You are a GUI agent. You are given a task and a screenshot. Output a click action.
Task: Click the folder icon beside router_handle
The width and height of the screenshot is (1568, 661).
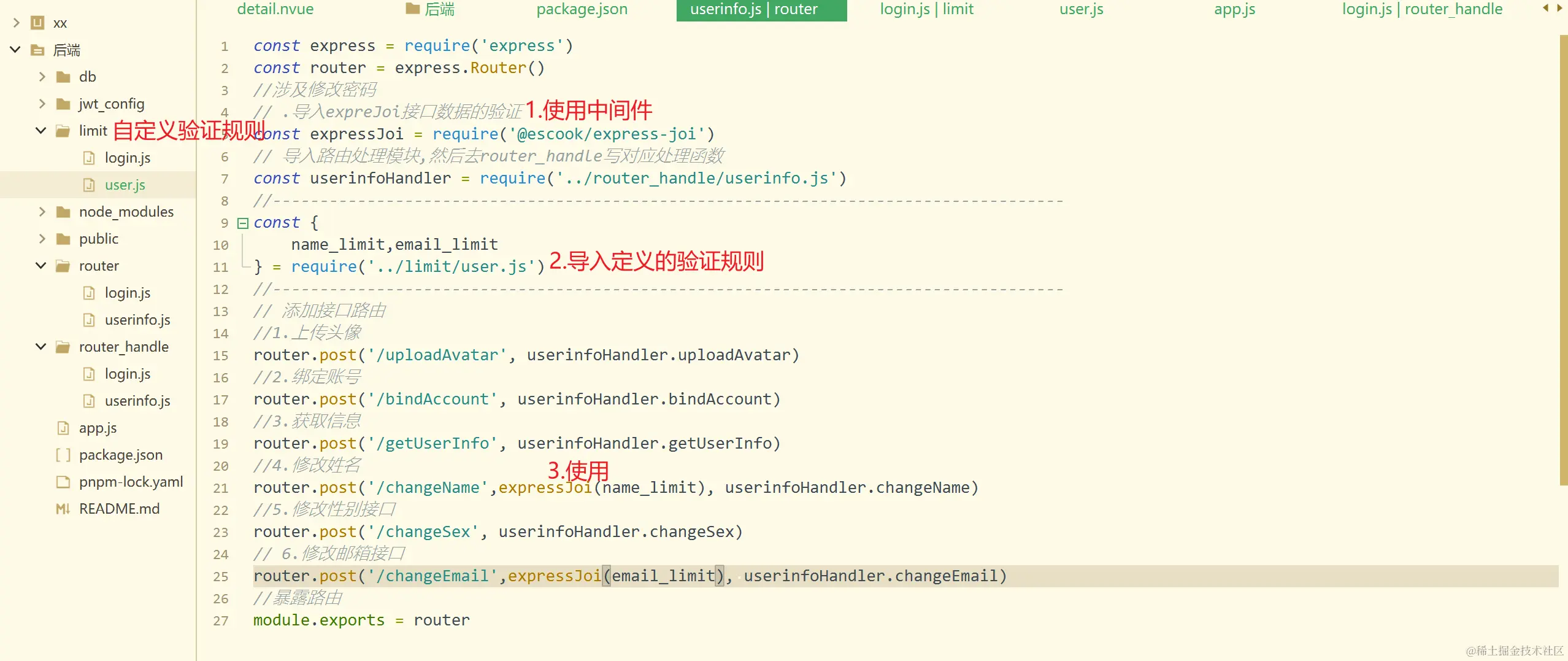point(62,346)
